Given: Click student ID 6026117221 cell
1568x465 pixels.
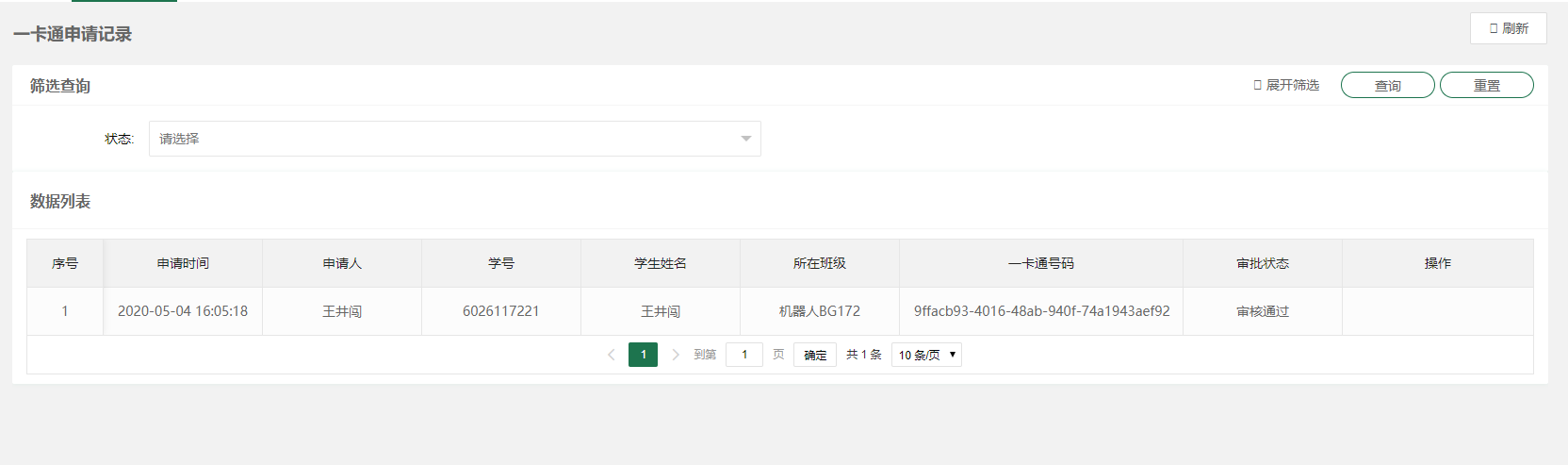Looking at the screenshot, I should coord(500,311).
